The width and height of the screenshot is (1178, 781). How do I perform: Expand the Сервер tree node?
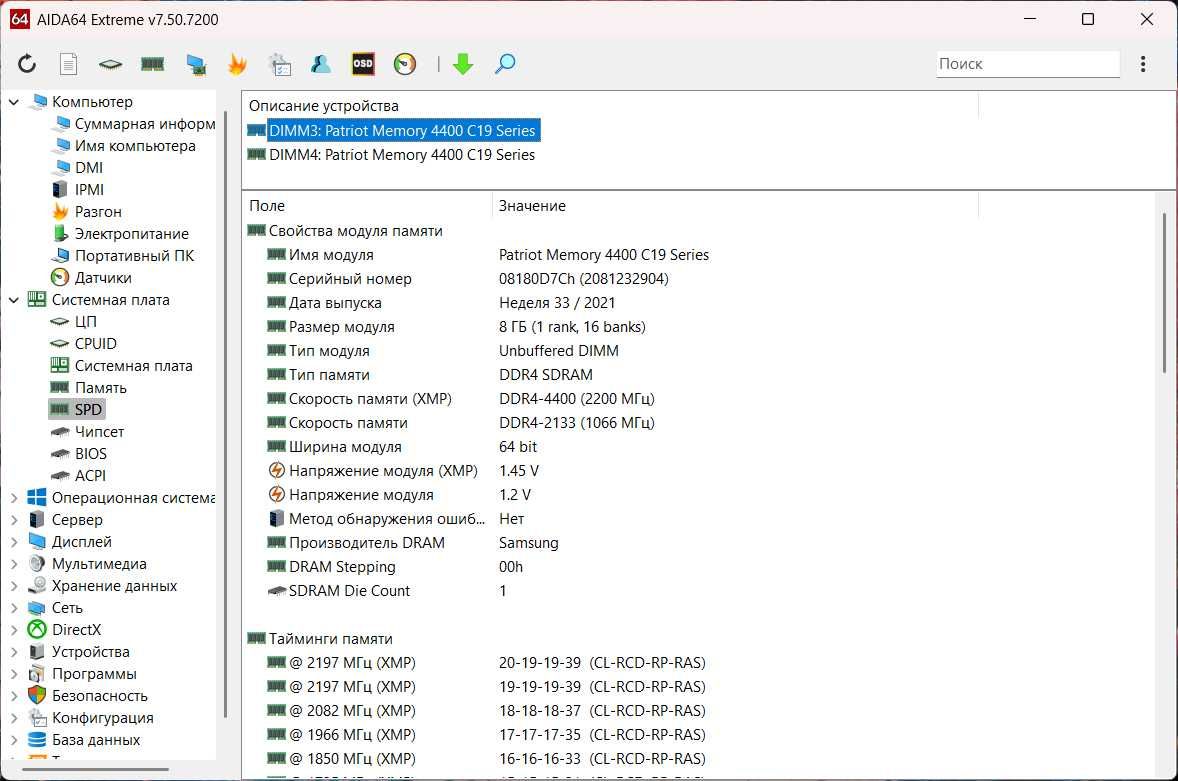pos(14,520)
